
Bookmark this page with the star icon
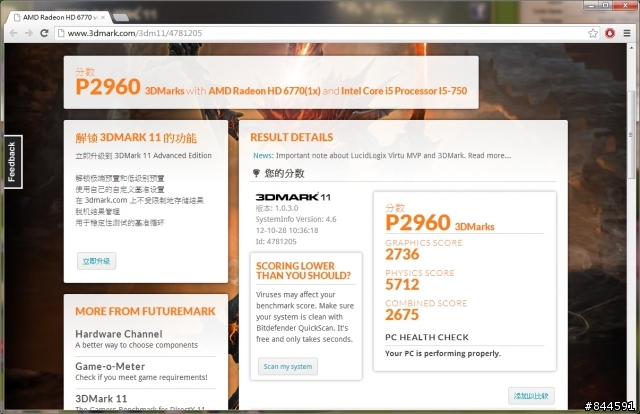point(593,33)
